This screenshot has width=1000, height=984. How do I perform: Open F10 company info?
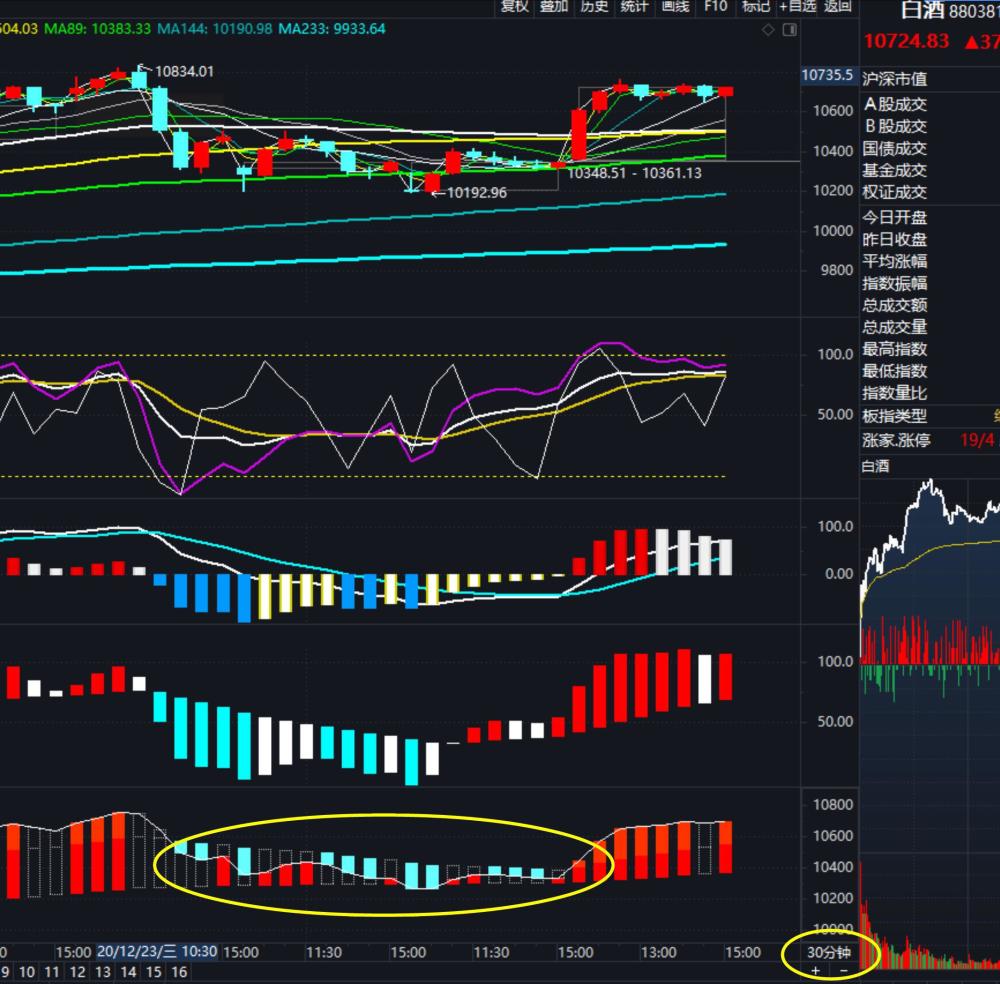[x=716, y=6]
